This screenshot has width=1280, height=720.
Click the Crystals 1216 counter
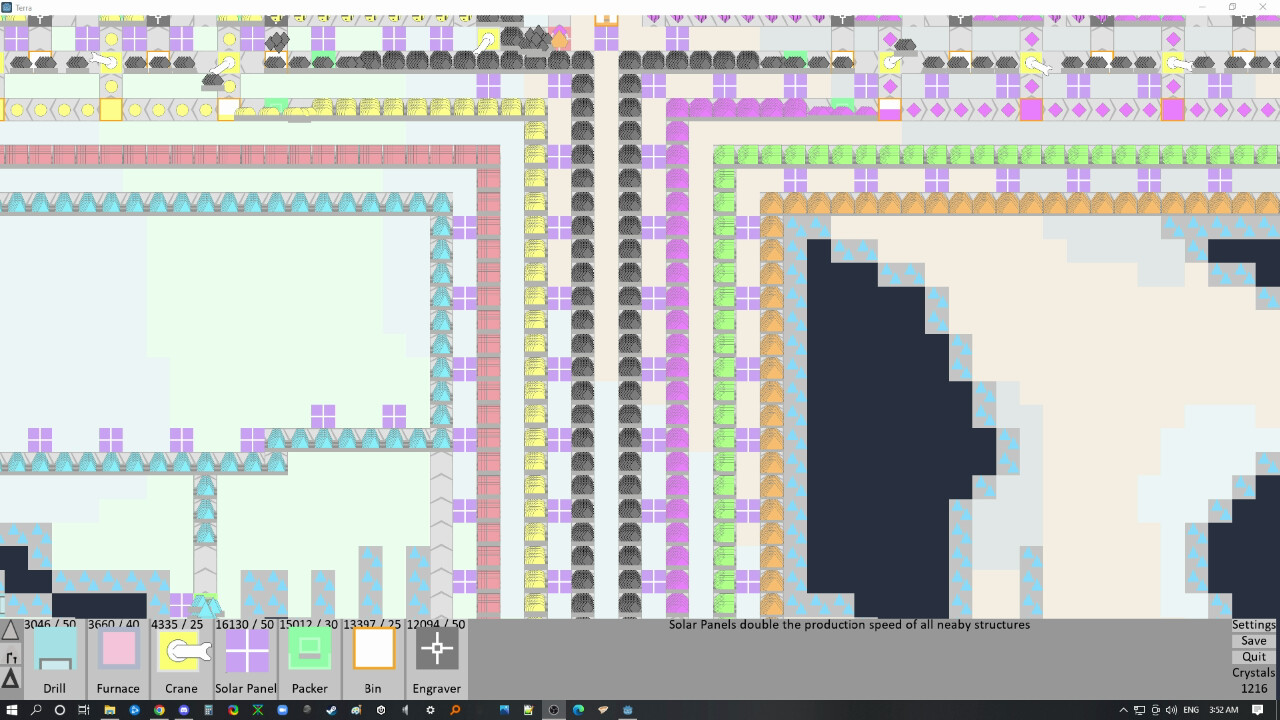coord(1252,680)
